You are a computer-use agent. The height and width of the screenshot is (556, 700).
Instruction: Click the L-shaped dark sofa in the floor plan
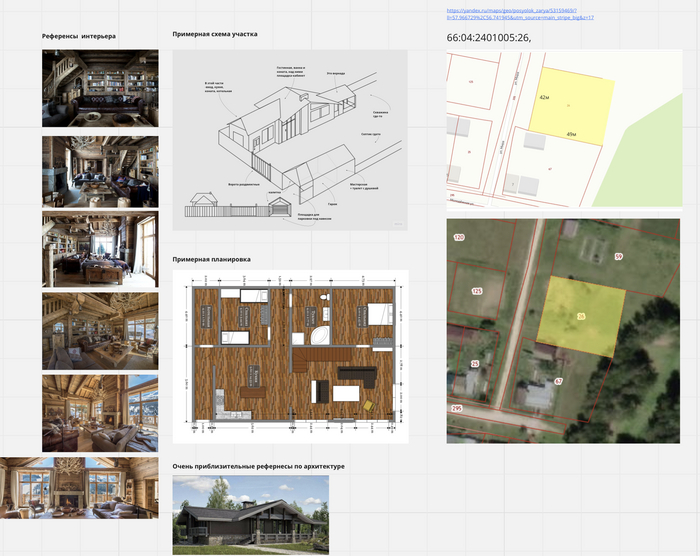358,376
